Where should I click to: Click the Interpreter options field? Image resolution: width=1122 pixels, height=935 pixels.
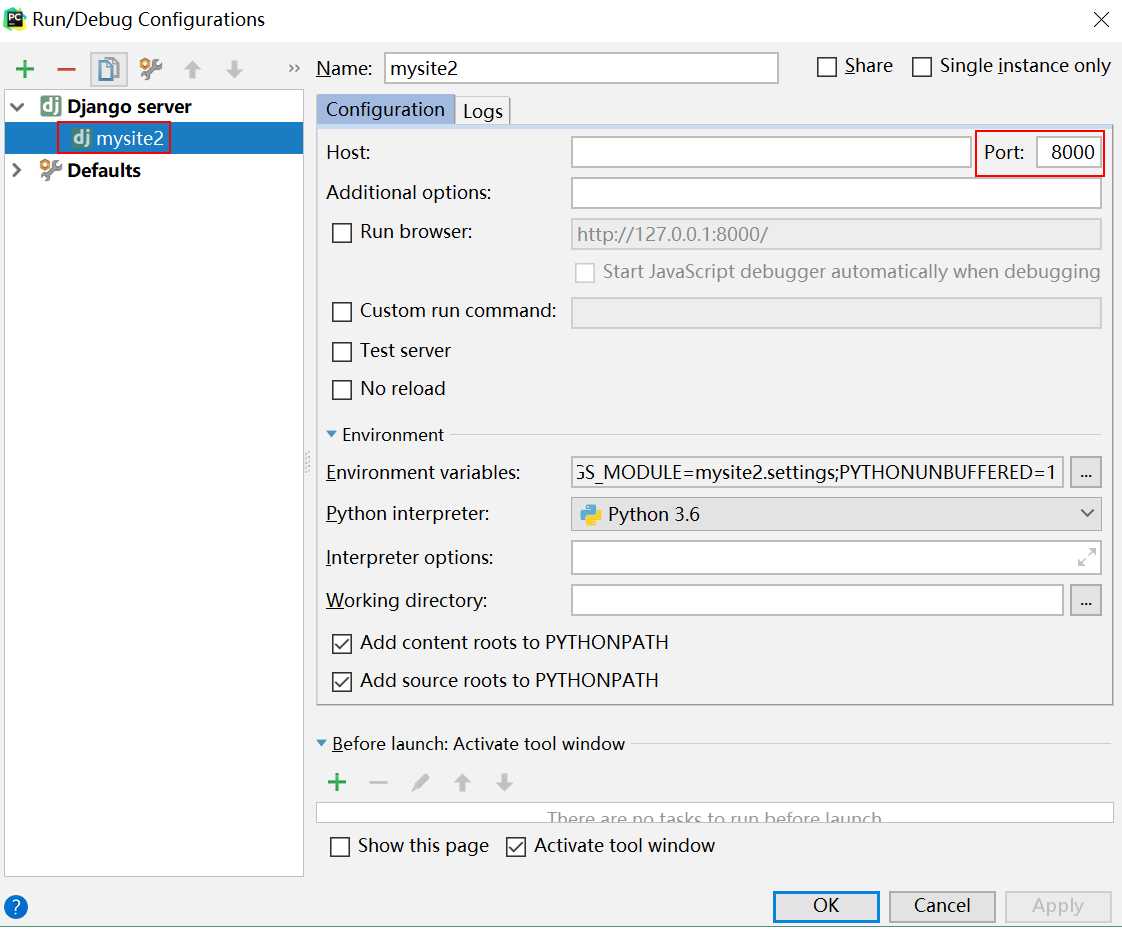(x=836, y=557)
